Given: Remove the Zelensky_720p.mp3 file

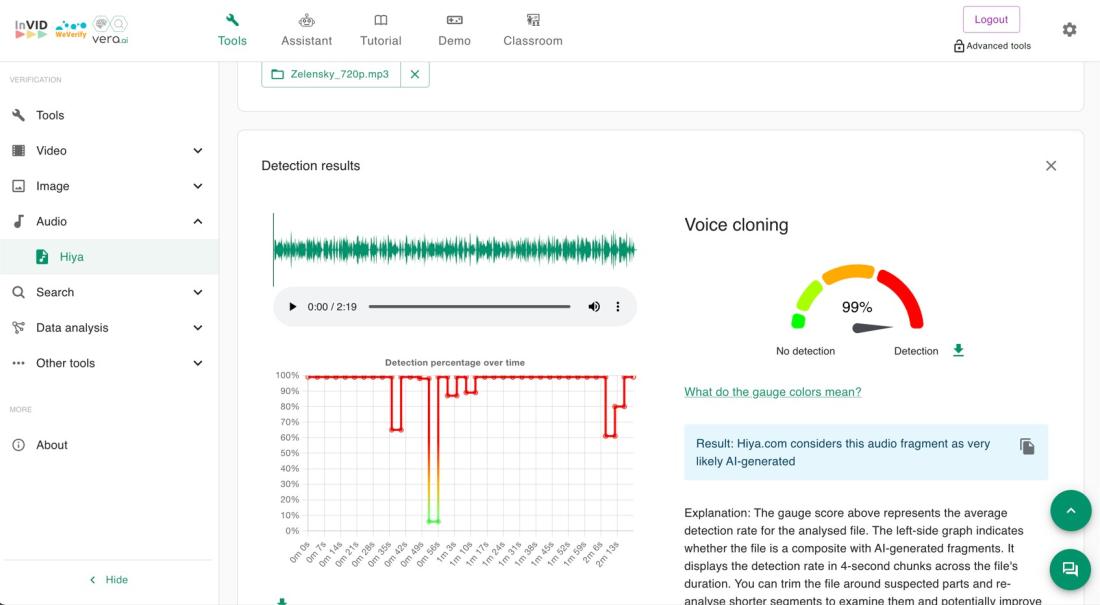Looking at the screenshot, I should coord(415,74).
